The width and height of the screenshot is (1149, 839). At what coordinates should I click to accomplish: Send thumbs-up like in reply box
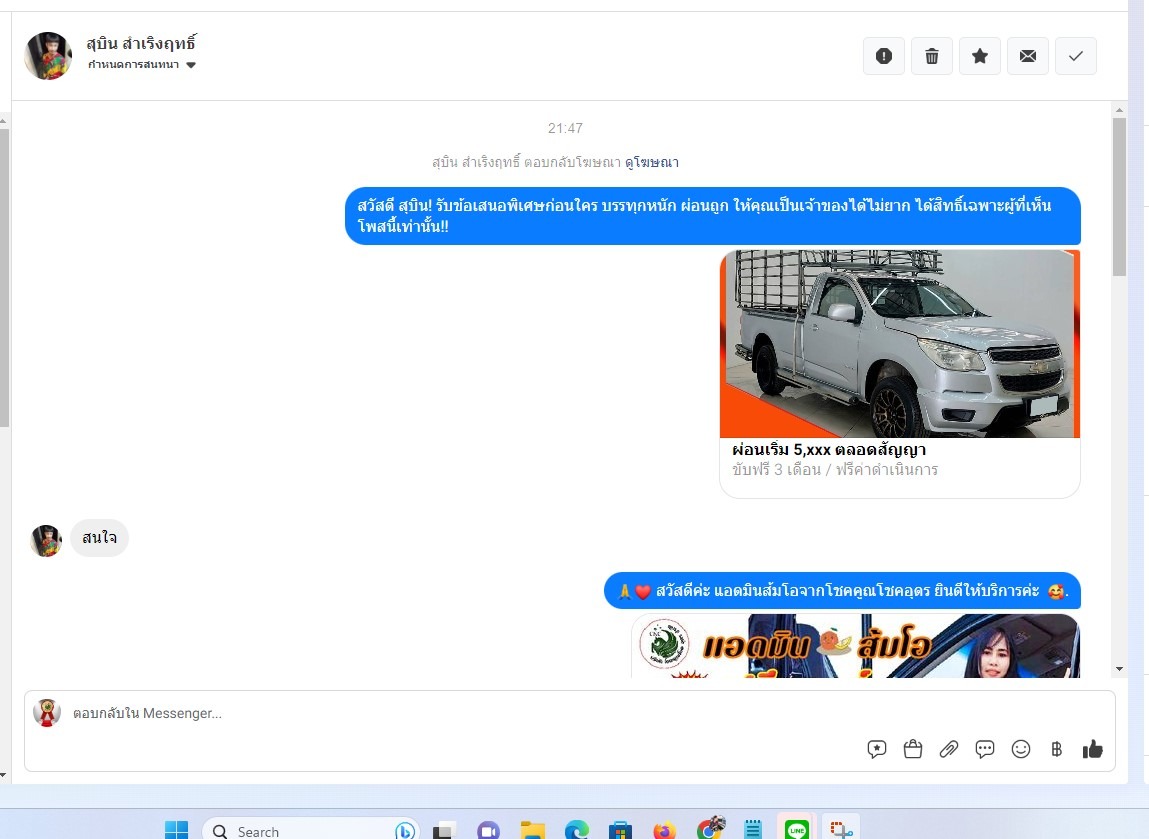1093,749
